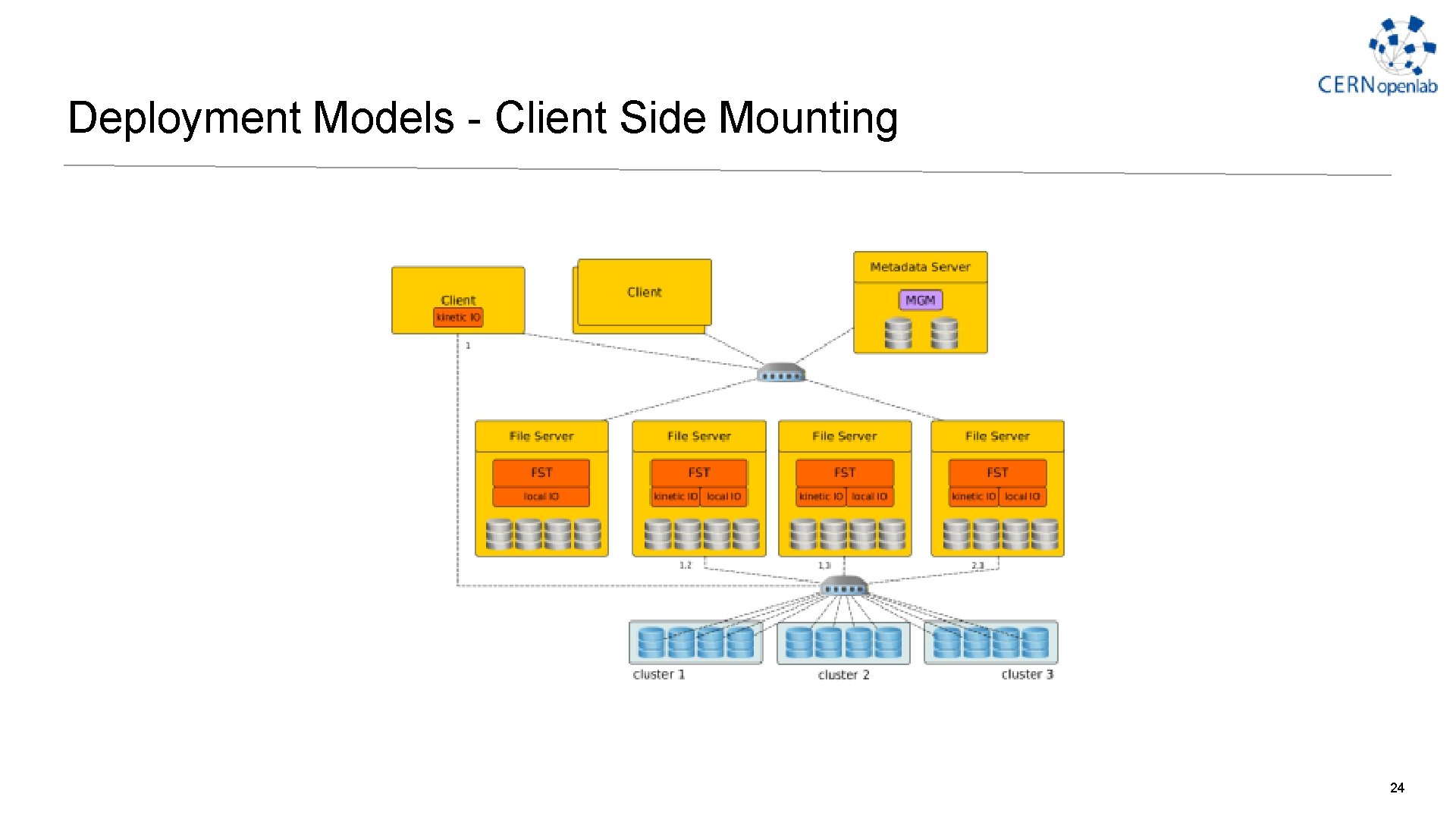Click the File Server header above the 2,3 label
The height and width of the screenshot is (819, 1456).
pyautogui.click(x=997, y=436)
